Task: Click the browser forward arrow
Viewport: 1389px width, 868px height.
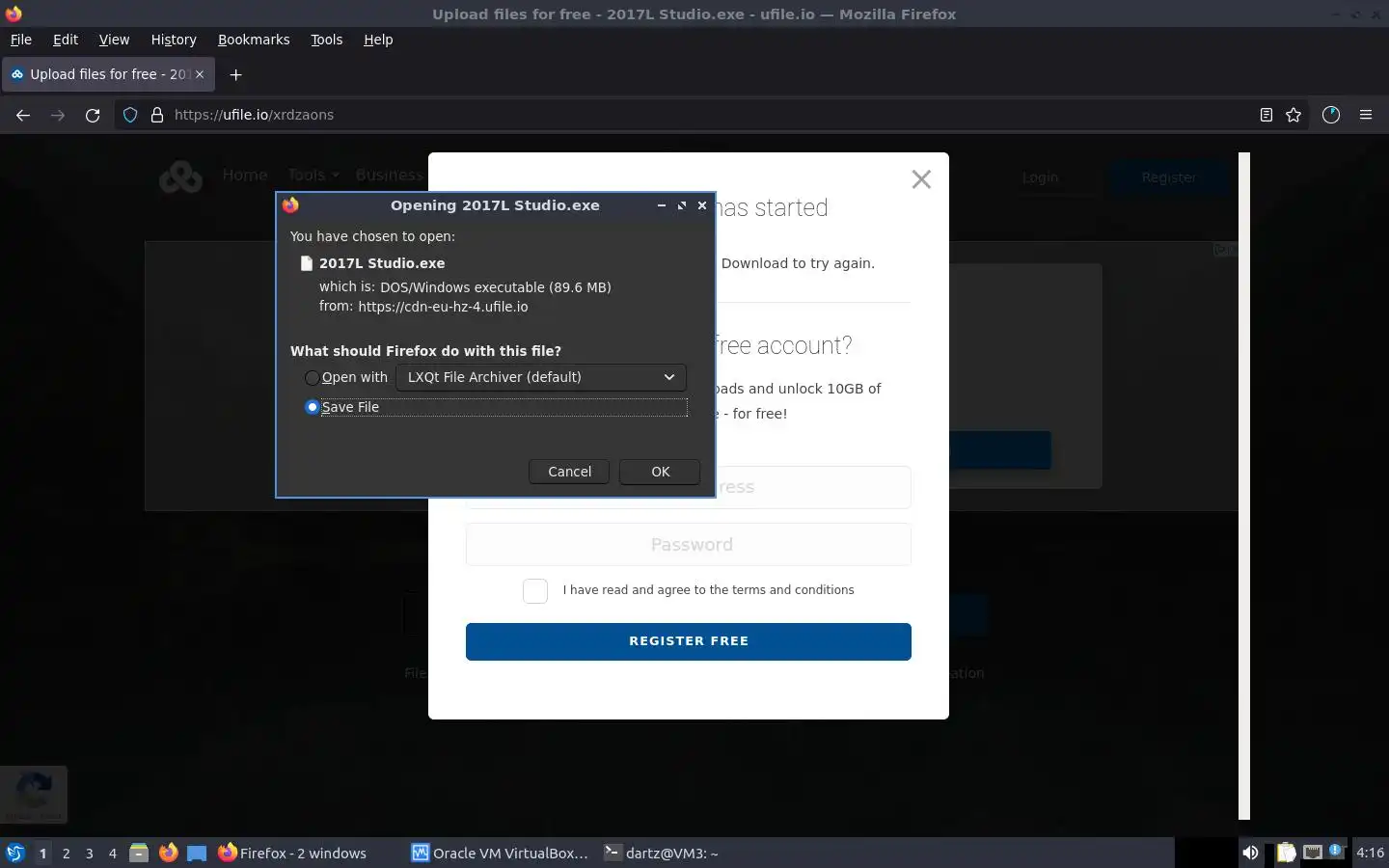Action: [58, 115]
